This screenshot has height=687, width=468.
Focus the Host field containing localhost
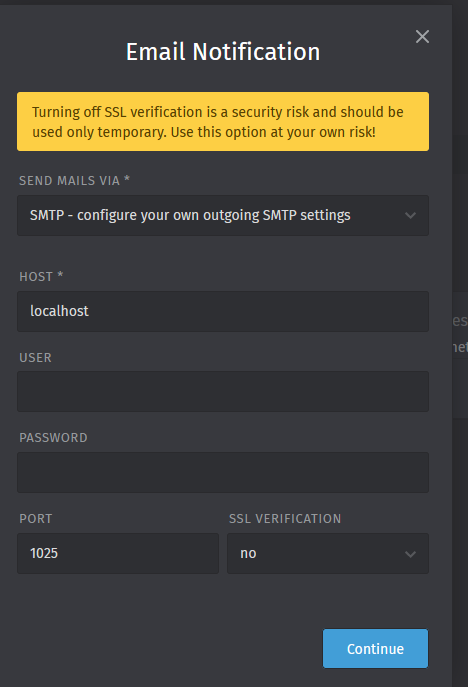[x=223, y=311]
